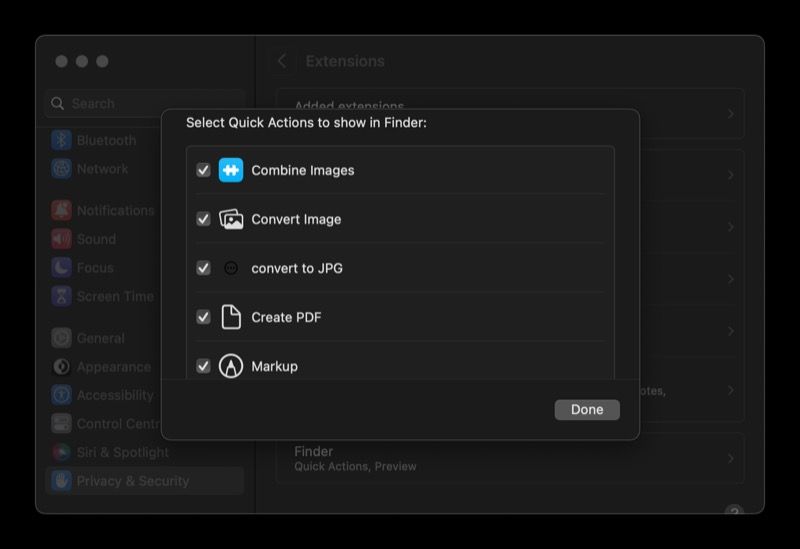The height and width of the screenshot is (549, 800).
Task: Click the Notifications bell sidebar icon
Action: 61,211
